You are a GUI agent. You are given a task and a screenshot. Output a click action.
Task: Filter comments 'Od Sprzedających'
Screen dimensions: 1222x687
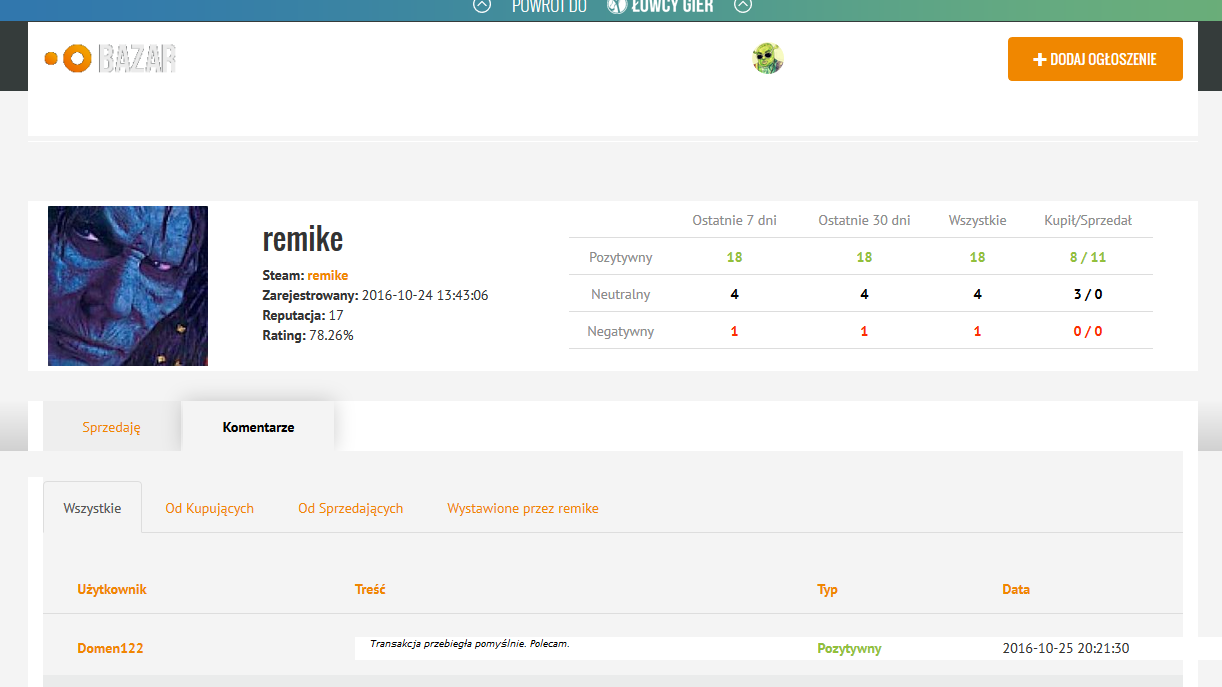(351, 508)
